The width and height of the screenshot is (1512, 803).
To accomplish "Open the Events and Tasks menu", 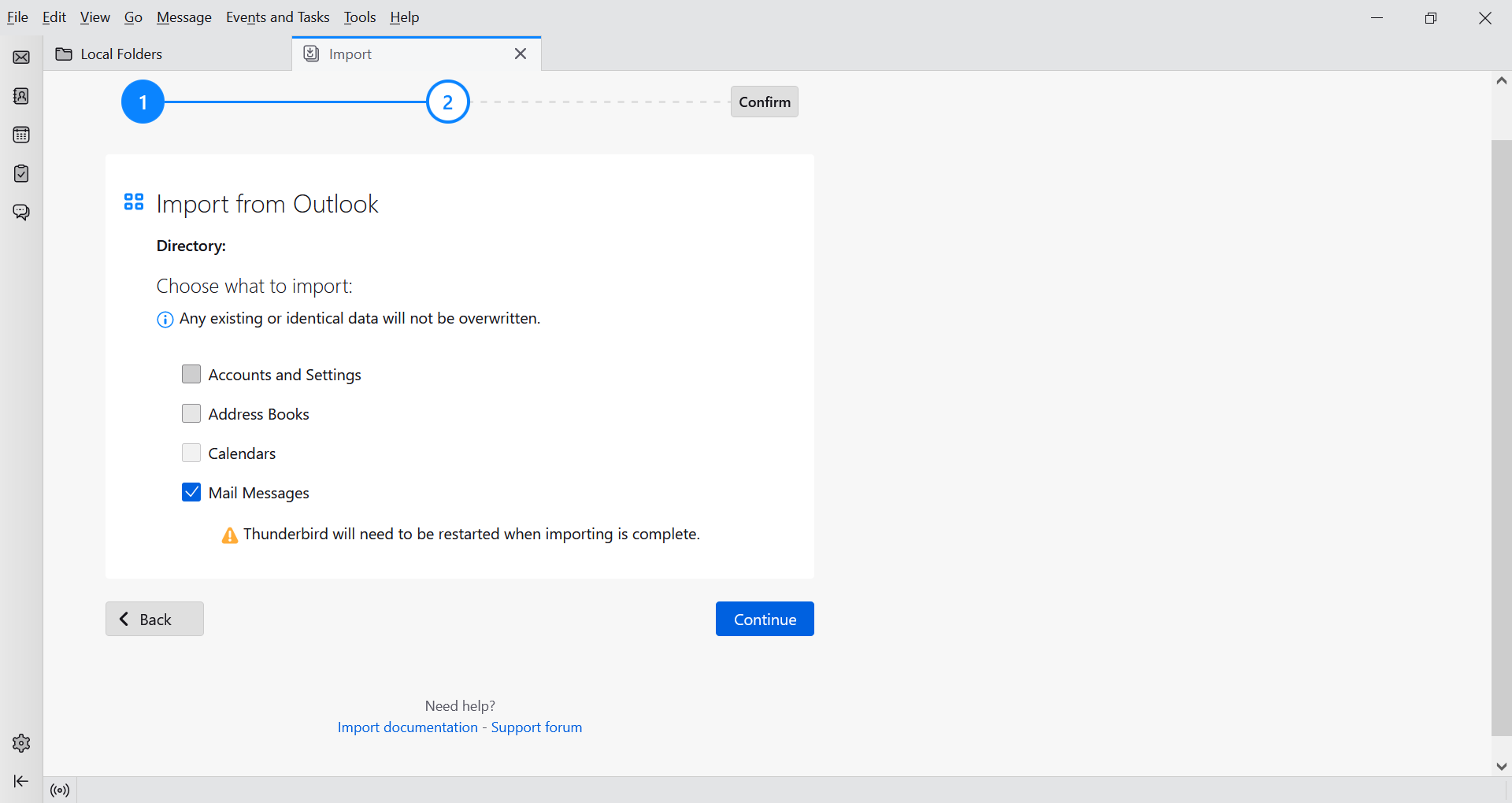I will point(277,17).
